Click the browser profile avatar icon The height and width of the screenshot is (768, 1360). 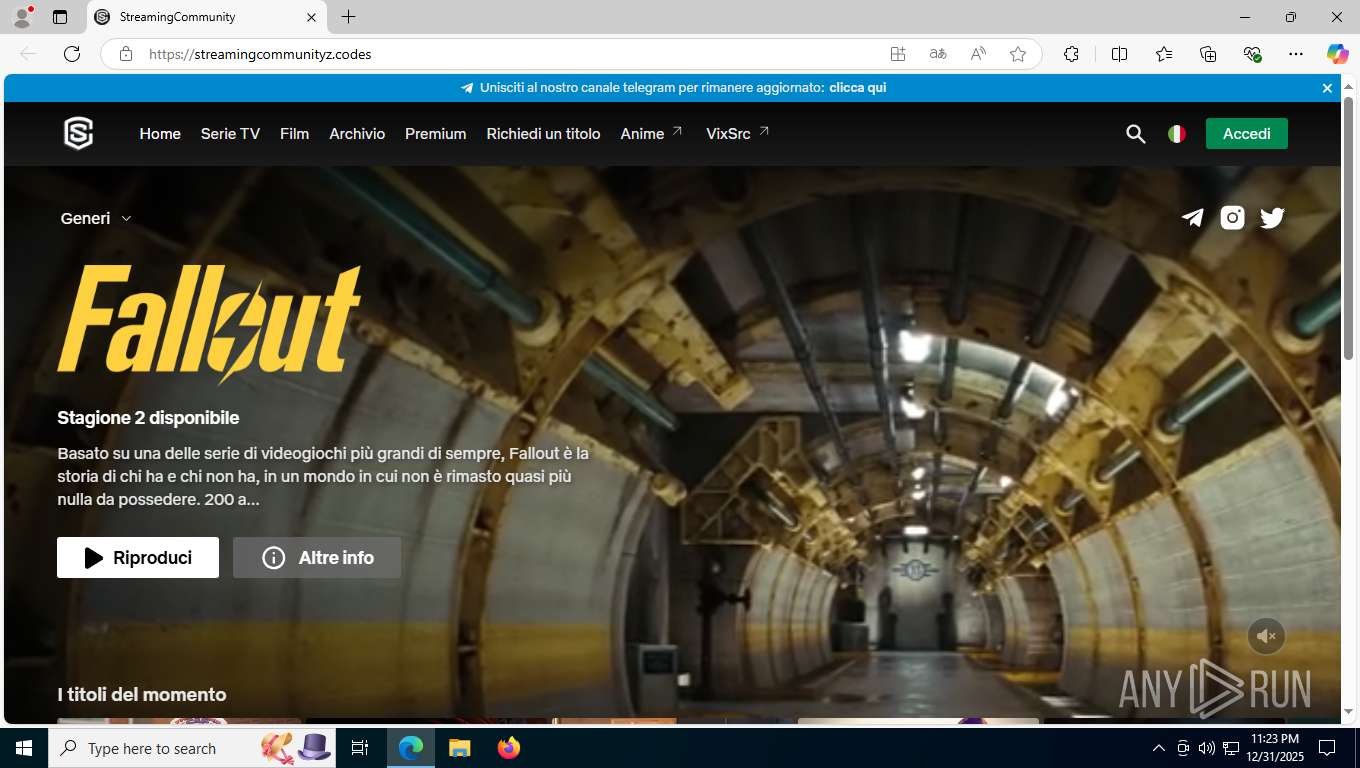click(x=22, y=17)
